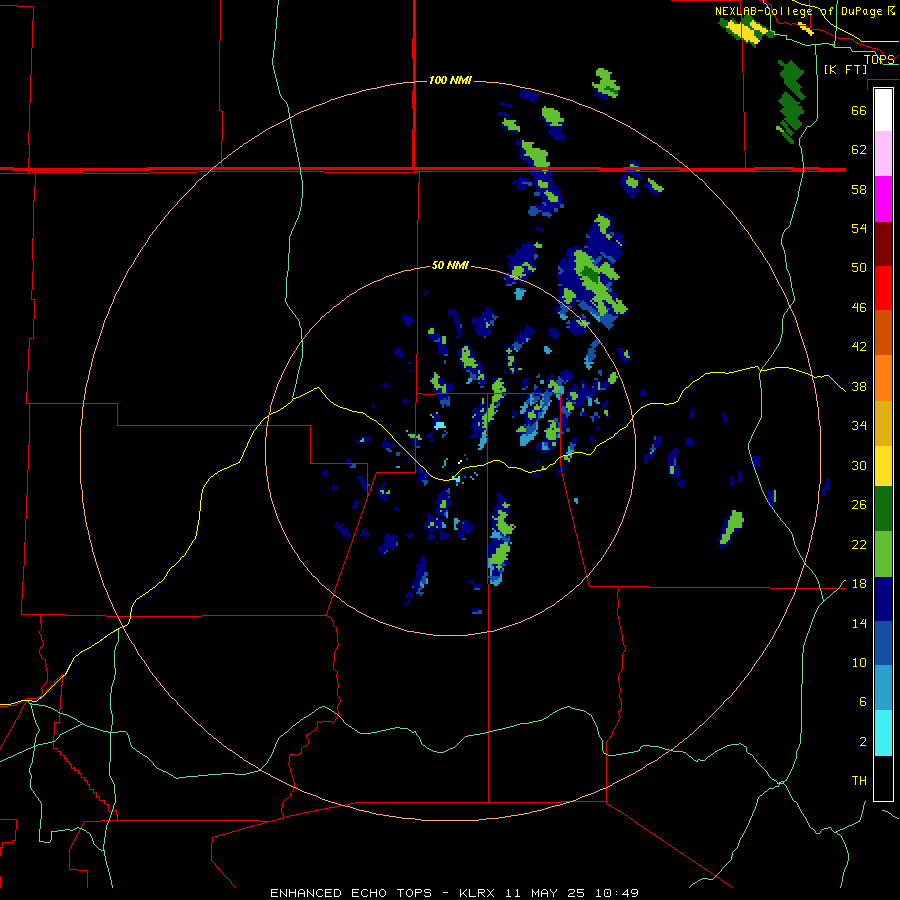Click the medium blue scale swatch
Image resolution: width=900 pixels, height=900 pixels.
click(x=883, y=643)
